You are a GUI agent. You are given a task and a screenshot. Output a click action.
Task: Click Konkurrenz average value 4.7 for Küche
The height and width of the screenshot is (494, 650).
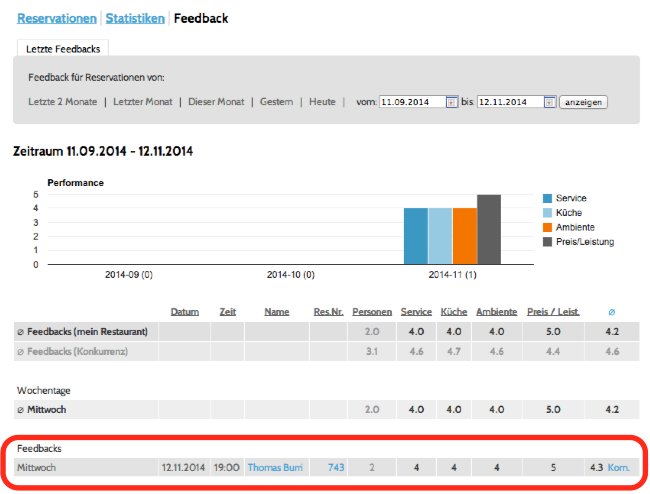tap(454, 351)
